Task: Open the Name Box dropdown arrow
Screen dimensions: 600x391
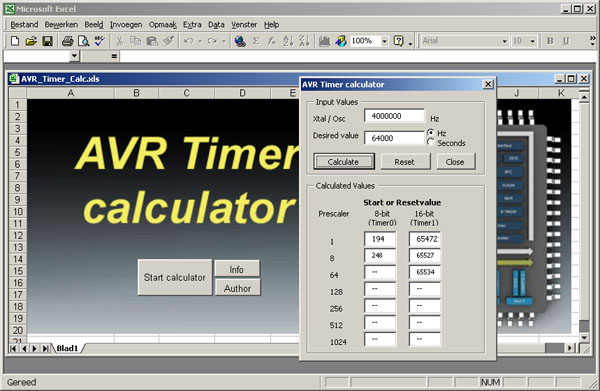Action: click(74, 56)
